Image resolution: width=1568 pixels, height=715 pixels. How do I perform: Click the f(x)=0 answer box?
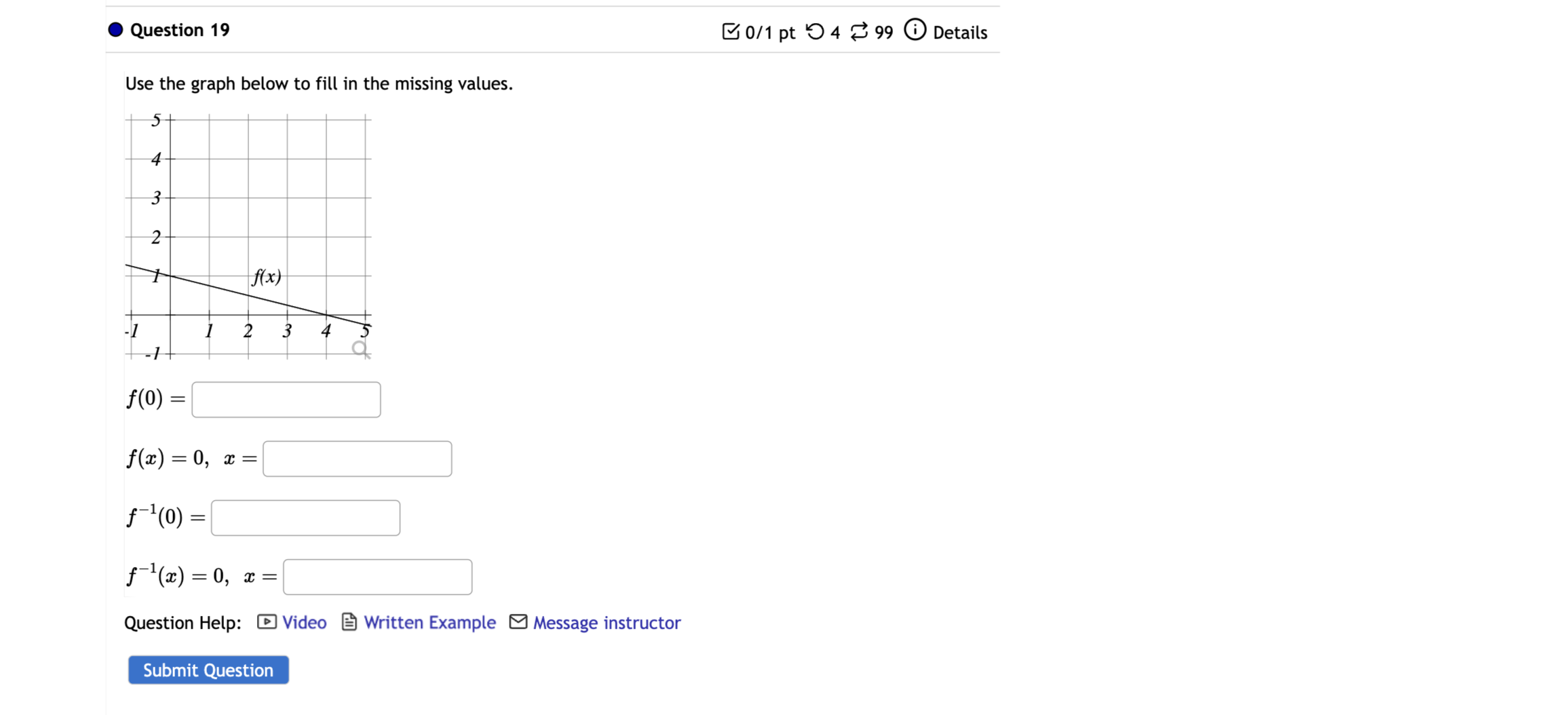[356, 458]
